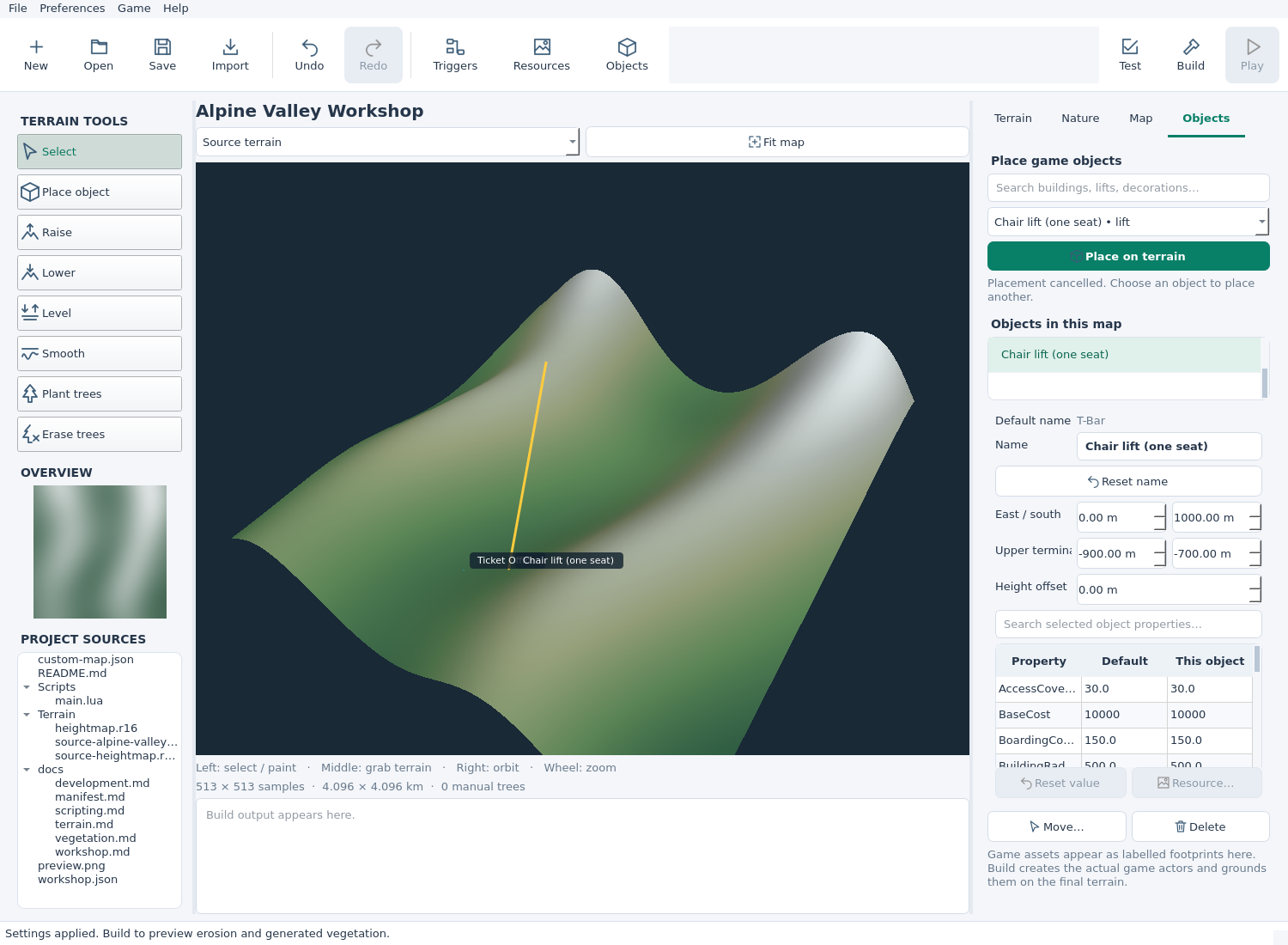The image size is (1288, 945).
Task: Open the File menu
Action: point(18,9)
